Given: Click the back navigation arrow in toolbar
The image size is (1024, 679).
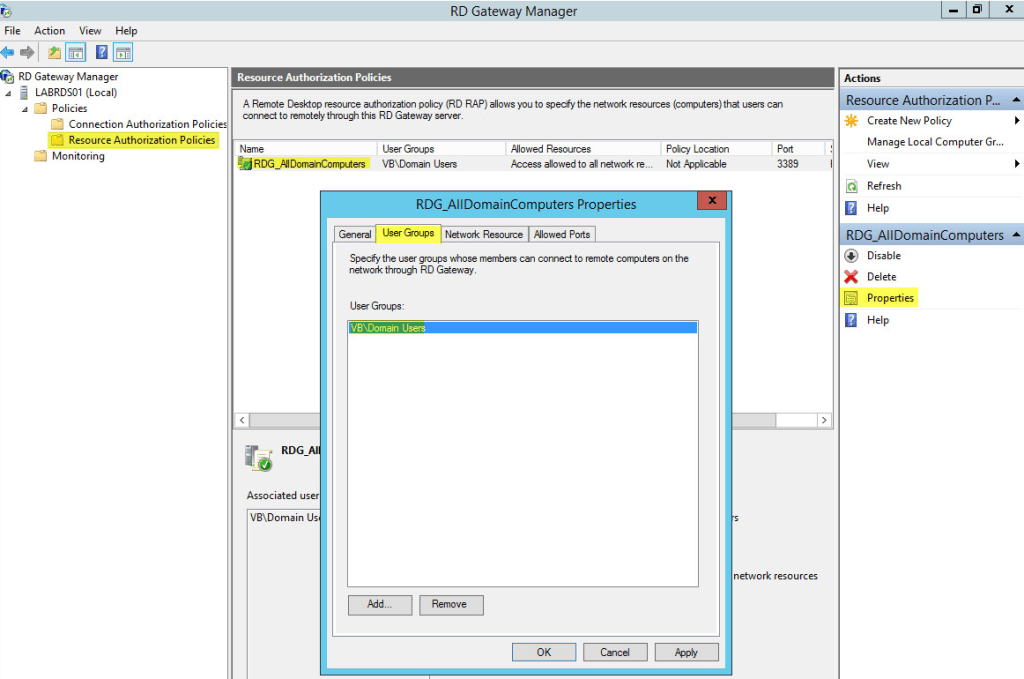Looking at the screenshot, I should [x=8, y=52].
